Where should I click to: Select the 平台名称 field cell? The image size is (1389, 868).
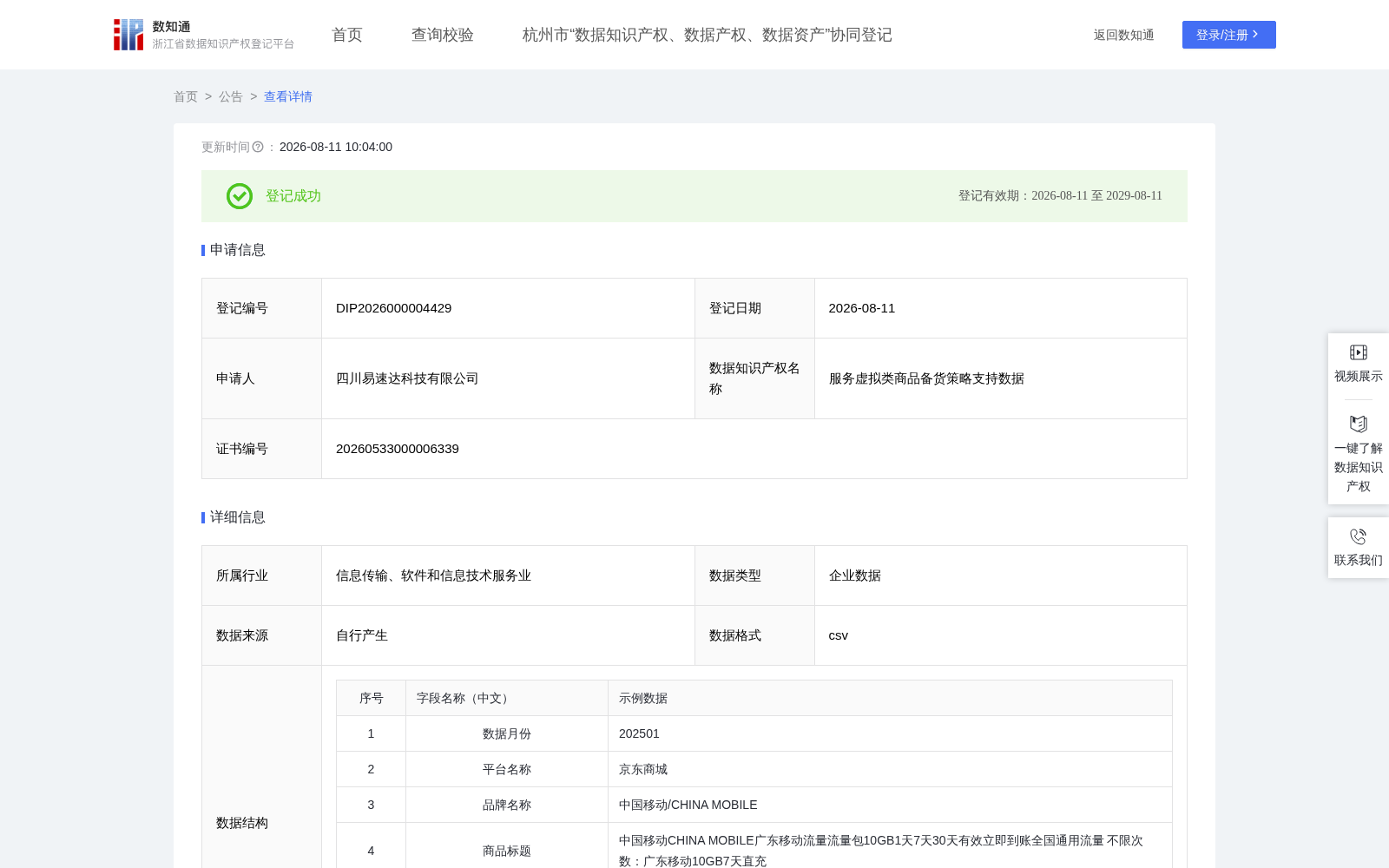pyautogui.click(x=507, y=769)
